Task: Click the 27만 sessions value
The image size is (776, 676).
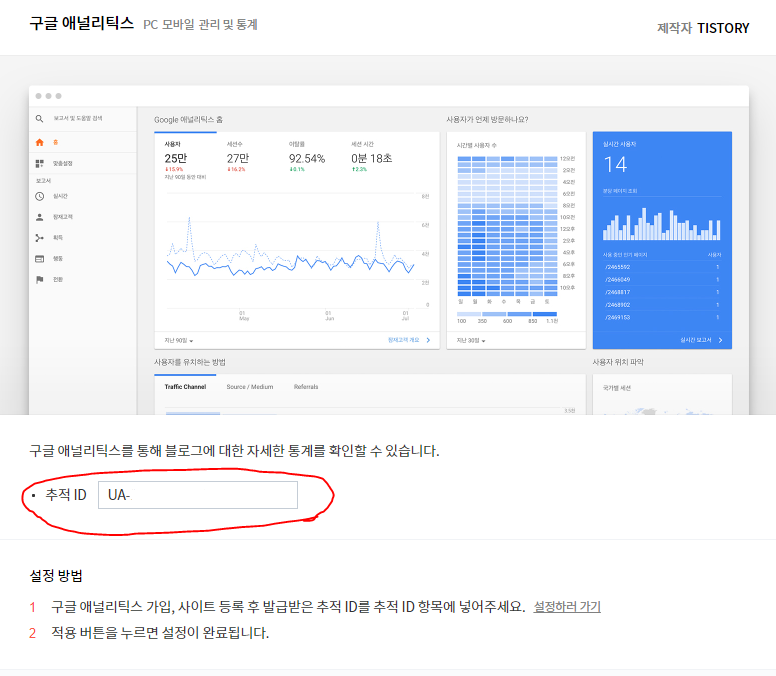Action: pyautogui.click(x=238, y=158)
